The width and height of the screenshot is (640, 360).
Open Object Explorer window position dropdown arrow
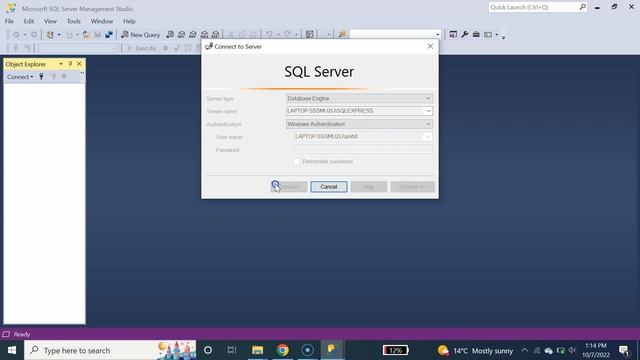(61, 64)
